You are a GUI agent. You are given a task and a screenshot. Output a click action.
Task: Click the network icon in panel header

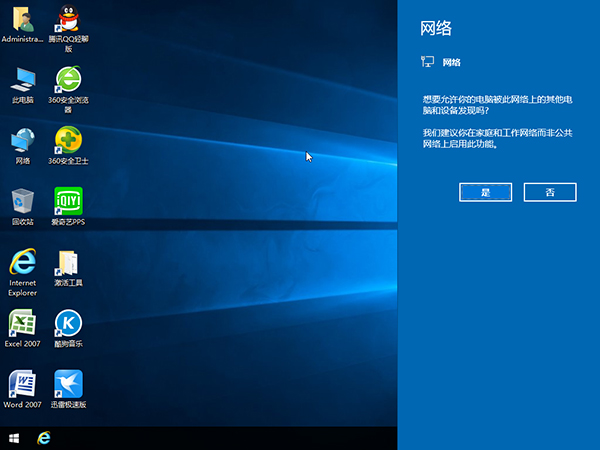point(428,62)
